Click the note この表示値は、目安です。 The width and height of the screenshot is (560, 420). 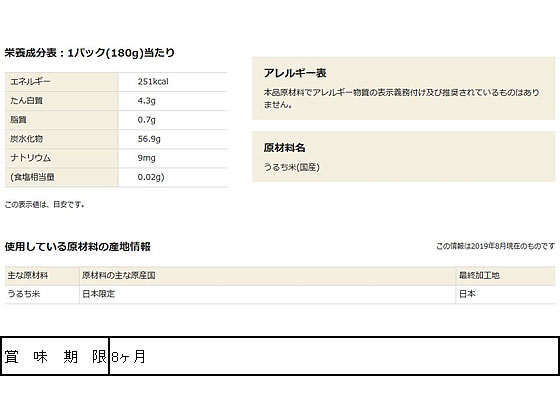click(x=45, y=205)
